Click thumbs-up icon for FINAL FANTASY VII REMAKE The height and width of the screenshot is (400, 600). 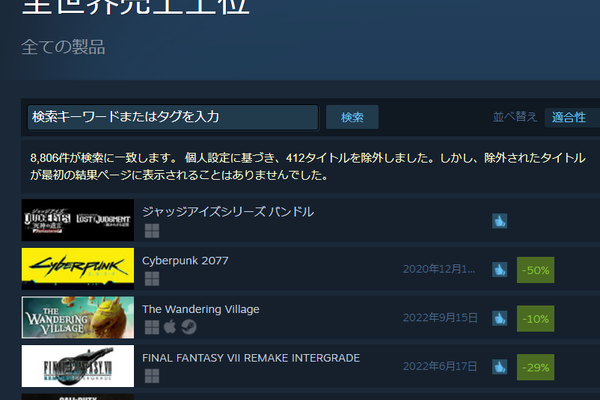(499, 367)
